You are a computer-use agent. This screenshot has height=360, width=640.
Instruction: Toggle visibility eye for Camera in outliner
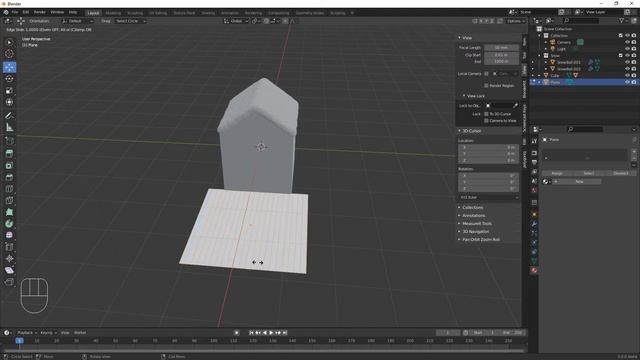tap(627, 42)
